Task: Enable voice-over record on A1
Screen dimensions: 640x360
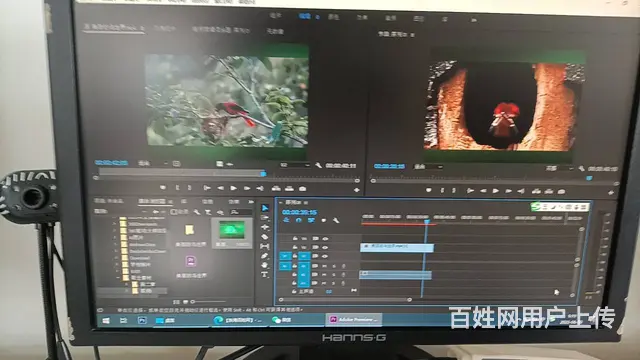Action: (343, 266)
